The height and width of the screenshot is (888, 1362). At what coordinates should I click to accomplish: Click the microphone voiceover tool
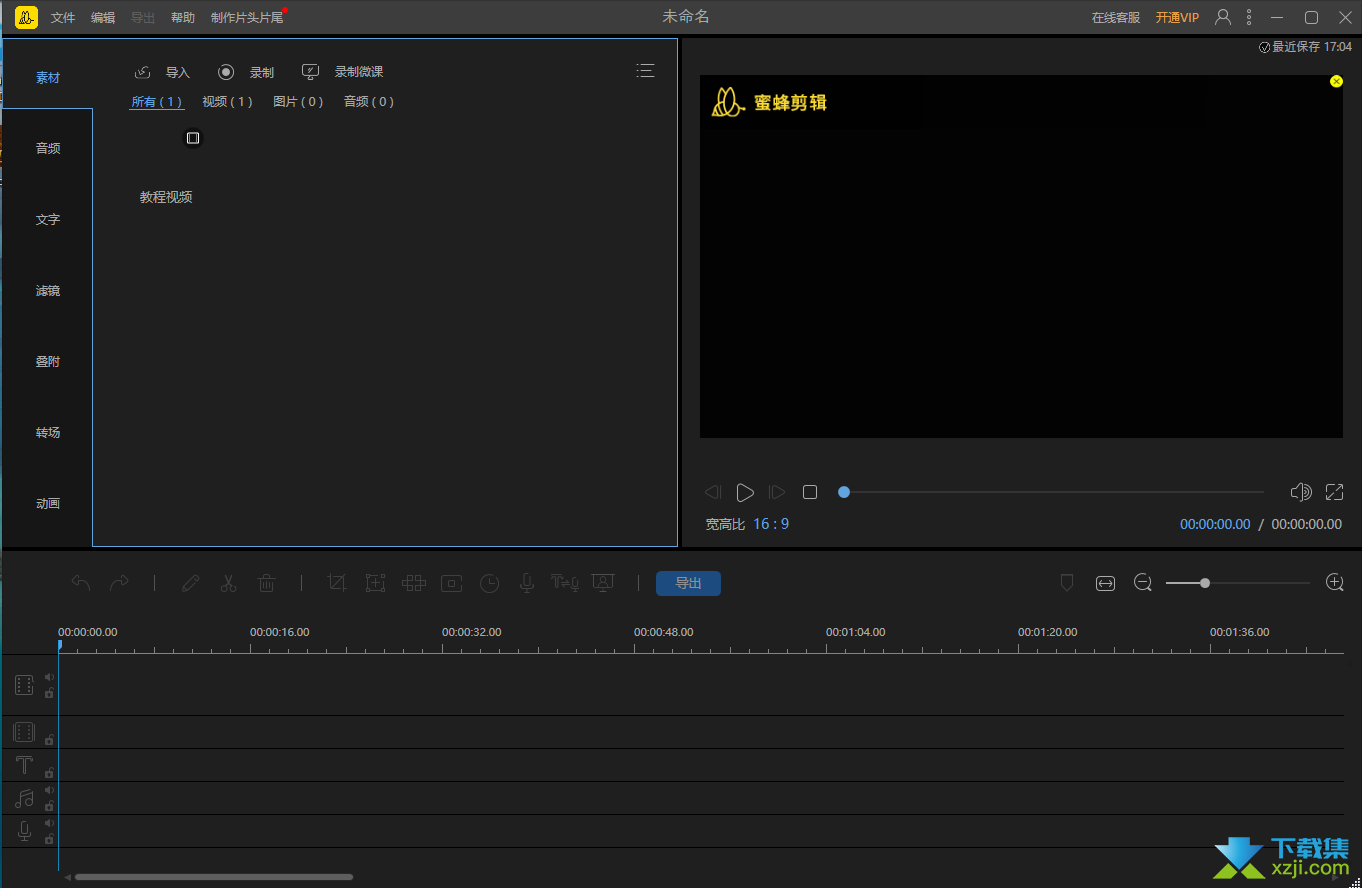click(526, 583)
